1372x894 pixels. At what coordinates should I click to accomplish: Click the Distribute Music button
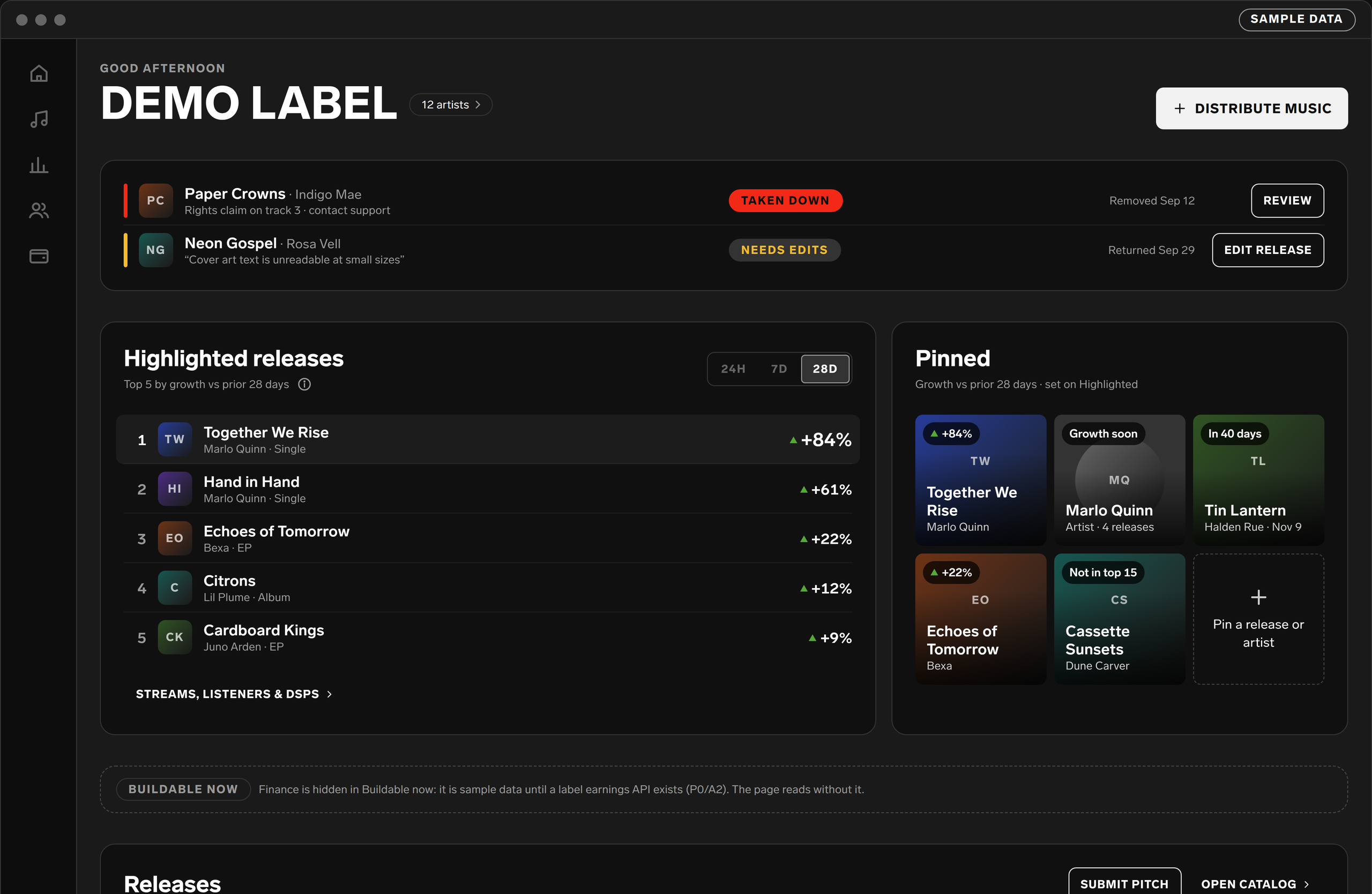(x=1251, y=108)
